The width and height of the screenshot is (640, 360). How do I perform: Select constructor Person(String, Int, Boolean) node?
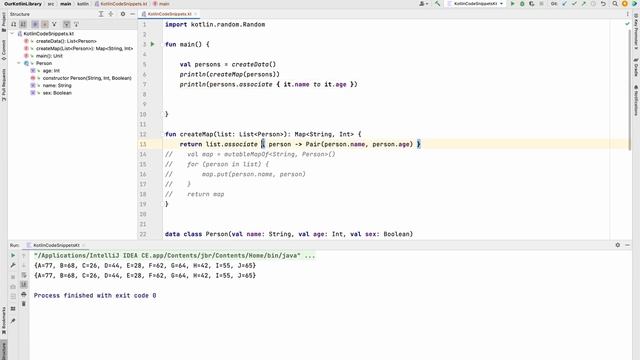tap(87, 78)
